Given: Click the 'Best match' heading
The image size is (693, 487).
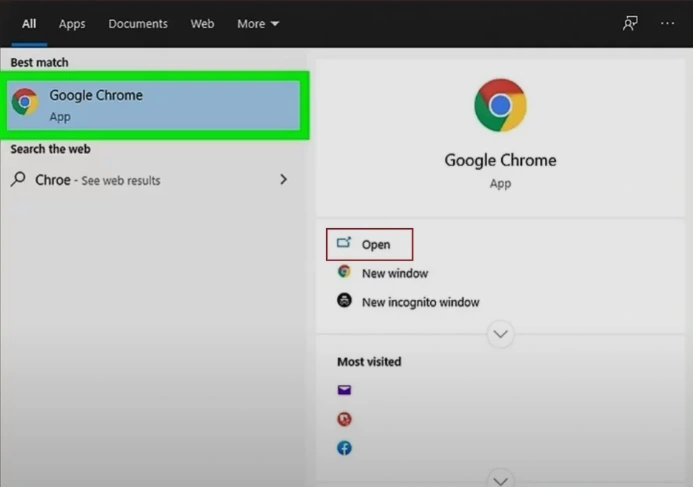Looking at the screenshot, I should pos(39,62).
